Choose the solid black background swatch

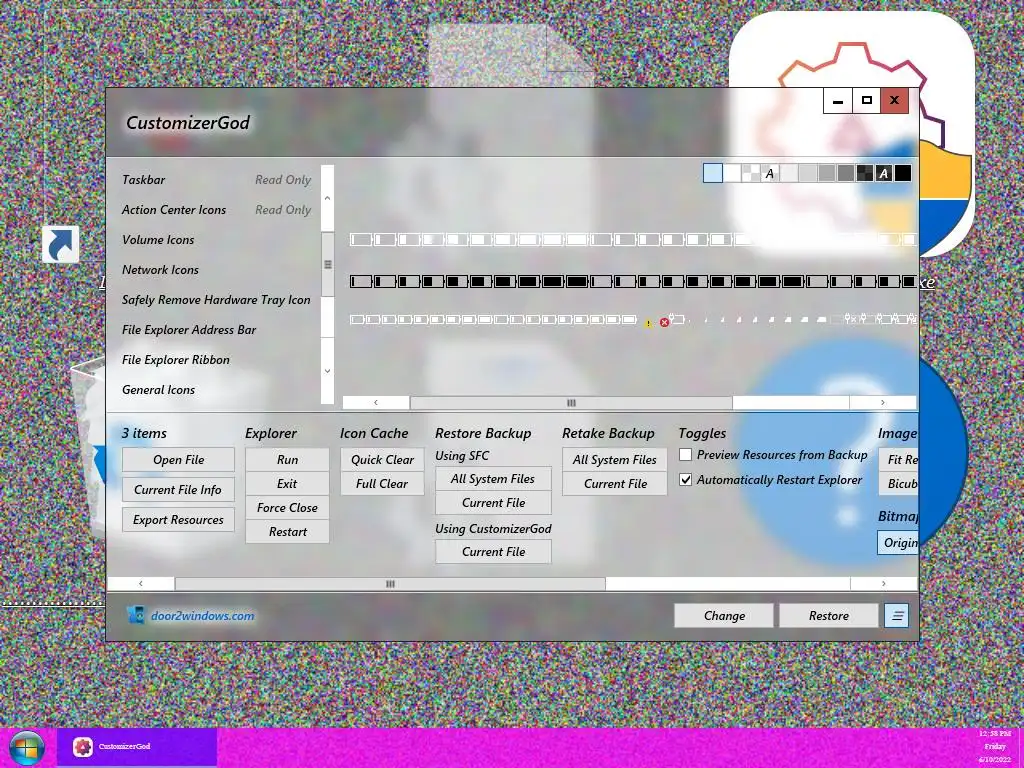point(903,173)
